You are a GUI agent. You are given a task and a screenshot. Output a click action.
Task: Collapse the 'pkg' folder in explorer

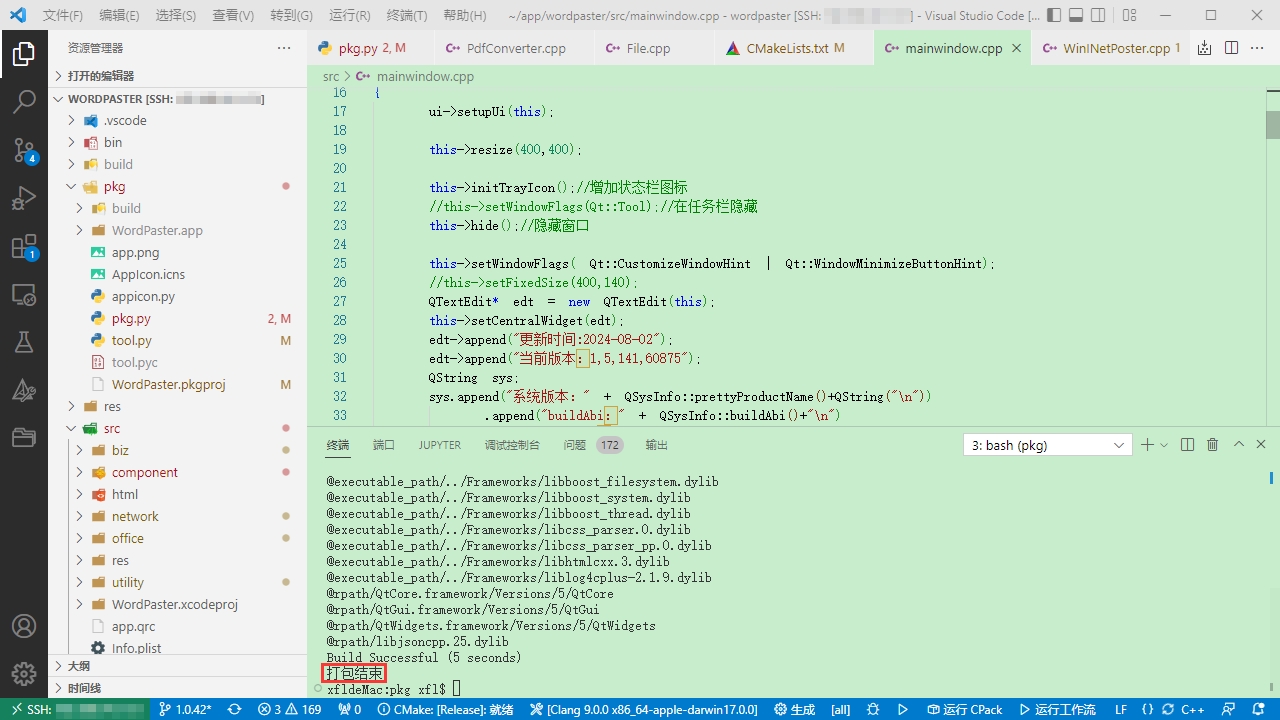click(x=71, y=186)
